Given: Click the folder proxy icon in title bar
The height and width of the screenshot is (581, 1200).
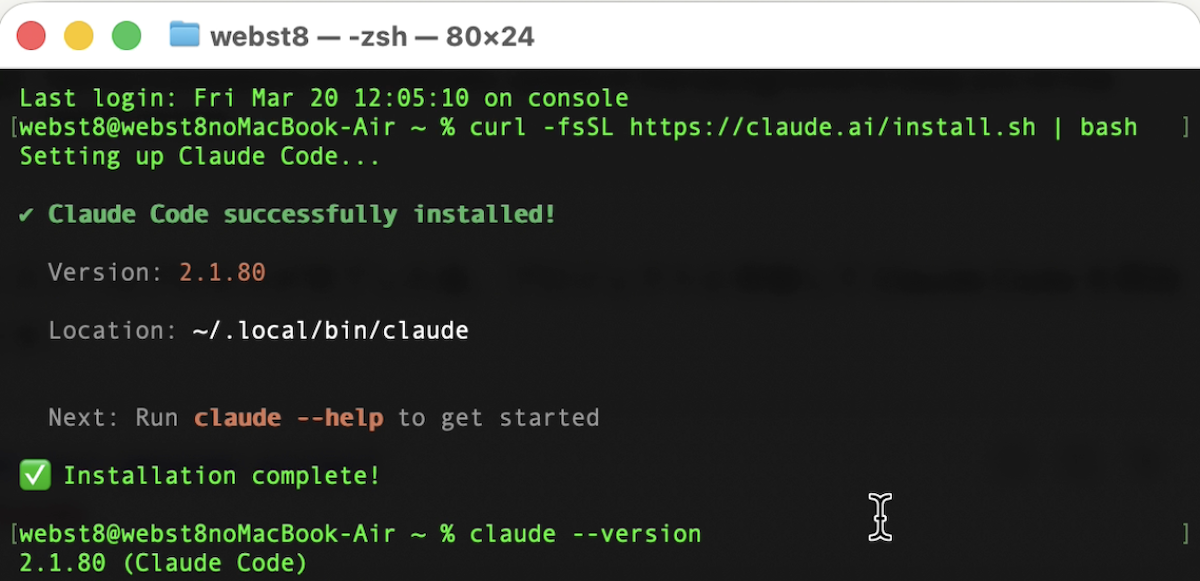Looking at the screenshot, I should click(x=185, y=35).
